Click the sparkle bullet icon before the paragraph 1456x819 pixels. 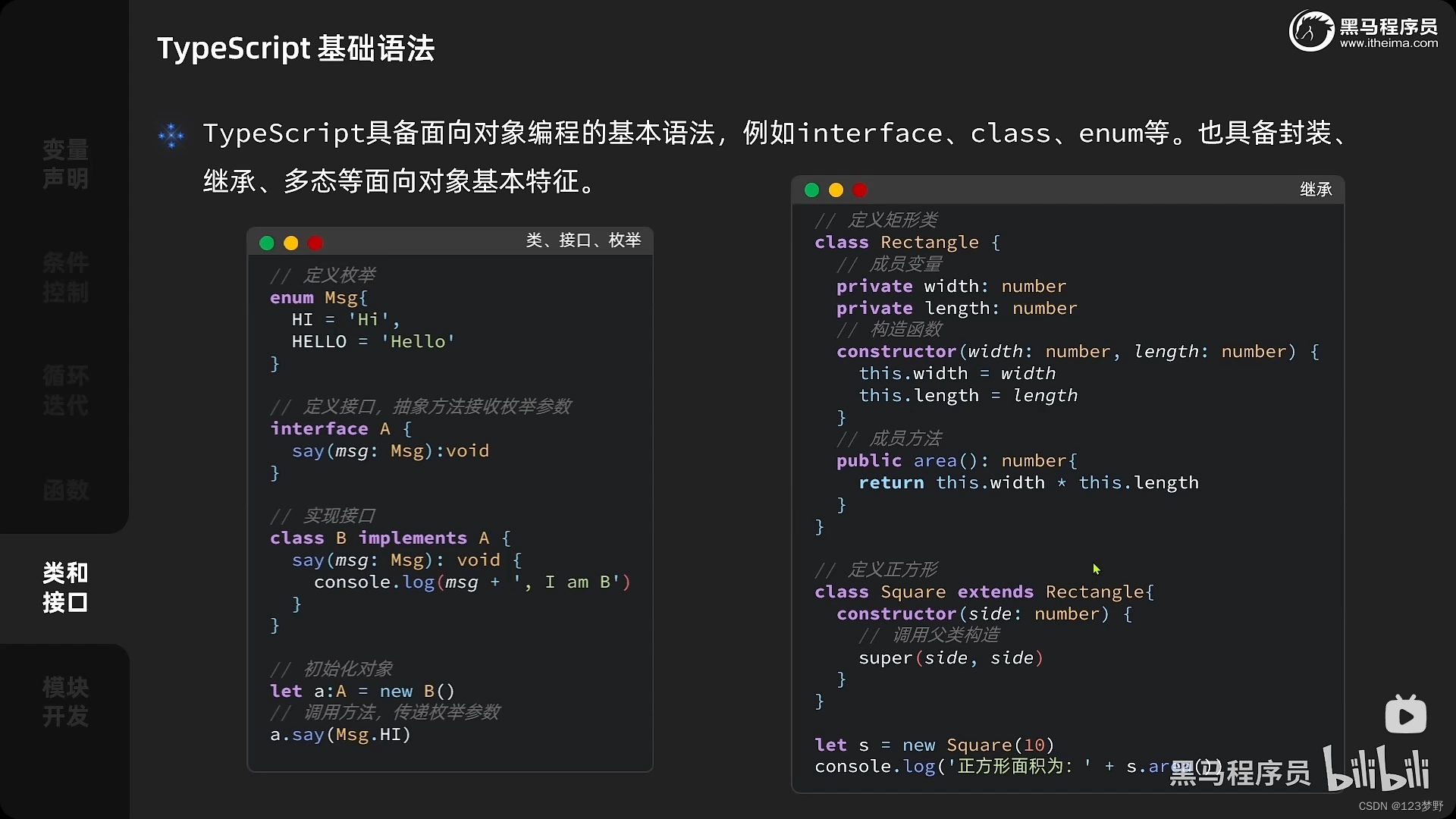(172, 135)
